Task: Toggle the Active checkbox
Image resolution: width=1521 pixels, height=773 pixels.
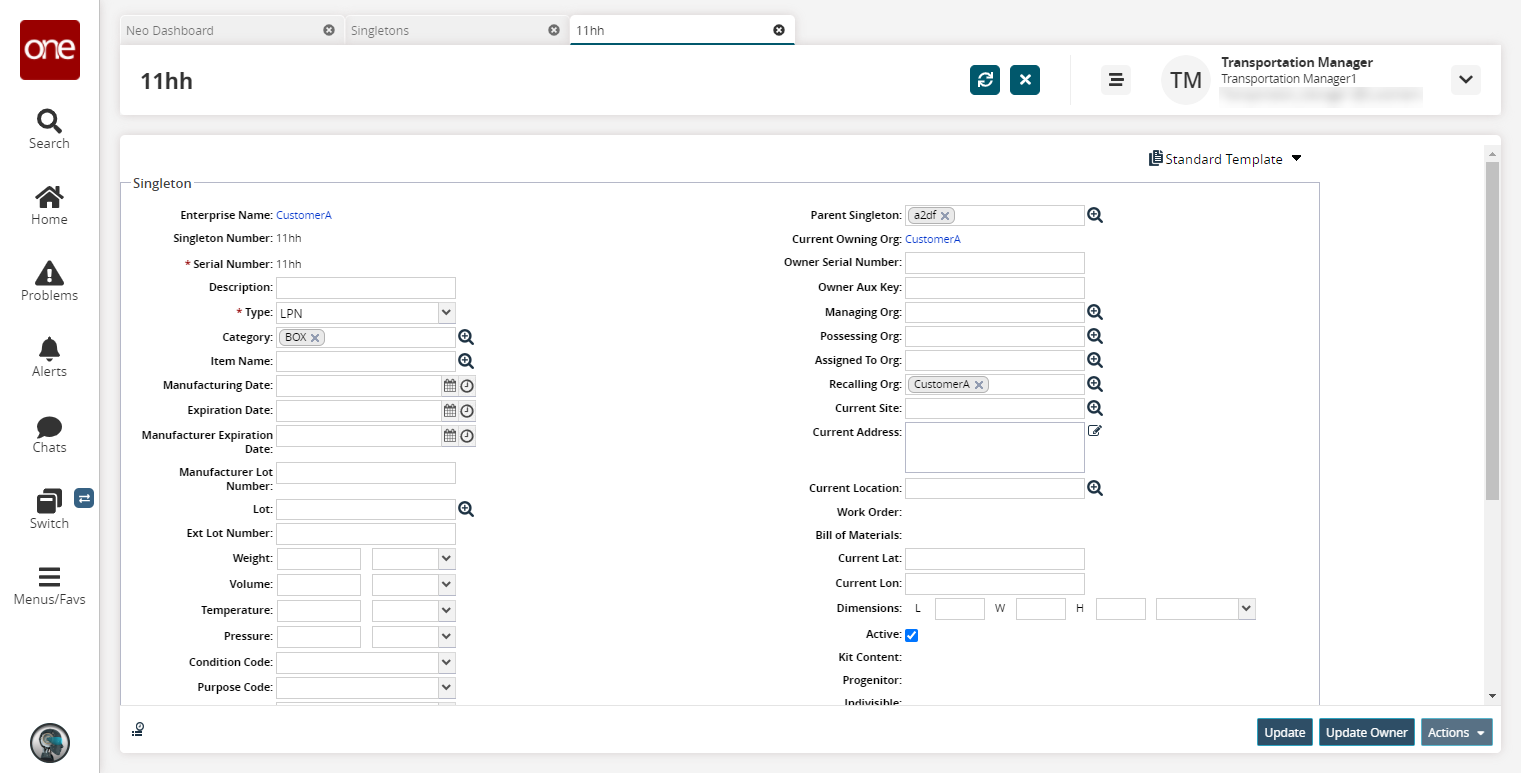Action: click(x=911, y=635)
